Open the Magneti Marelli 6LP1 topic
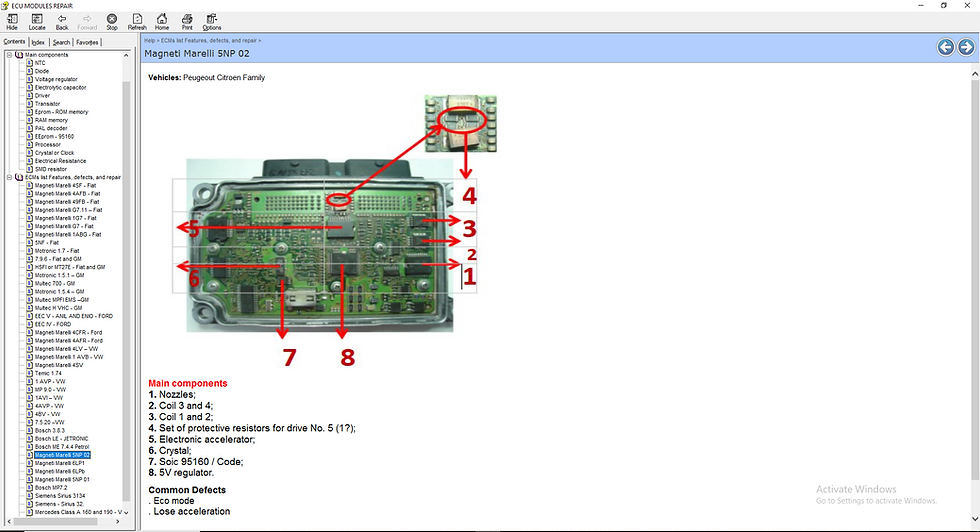980x532 pixels. [x=59, y=463]
